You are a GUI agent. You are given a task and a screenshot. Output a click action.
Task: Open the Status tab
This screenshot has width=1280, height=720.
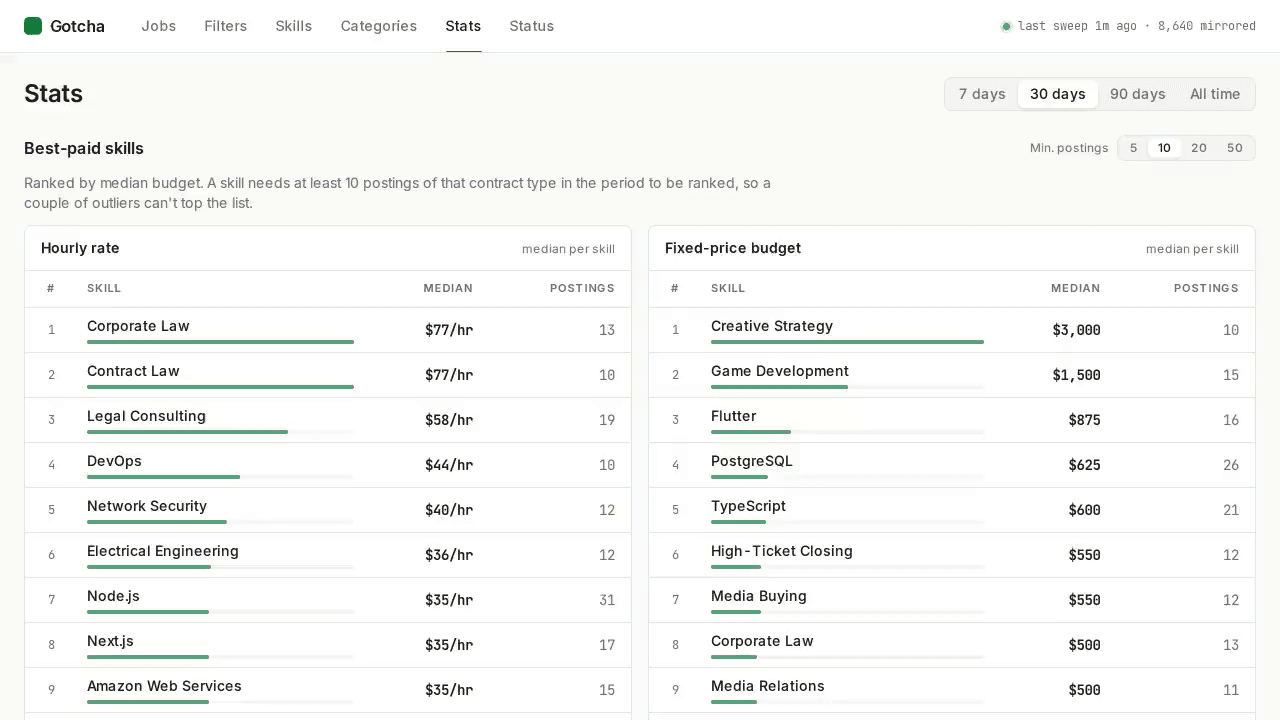[x=531, y=26]
